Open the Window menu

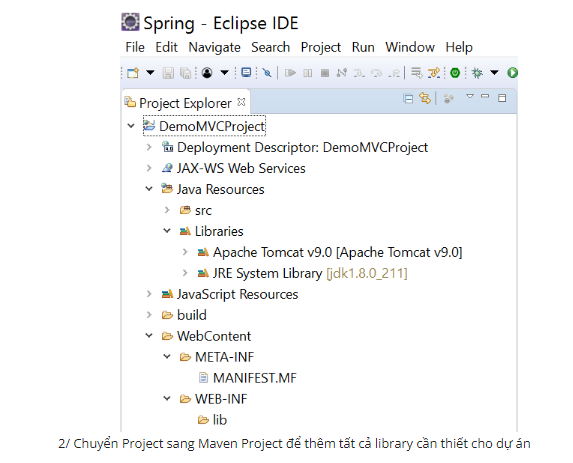point(410,47)
